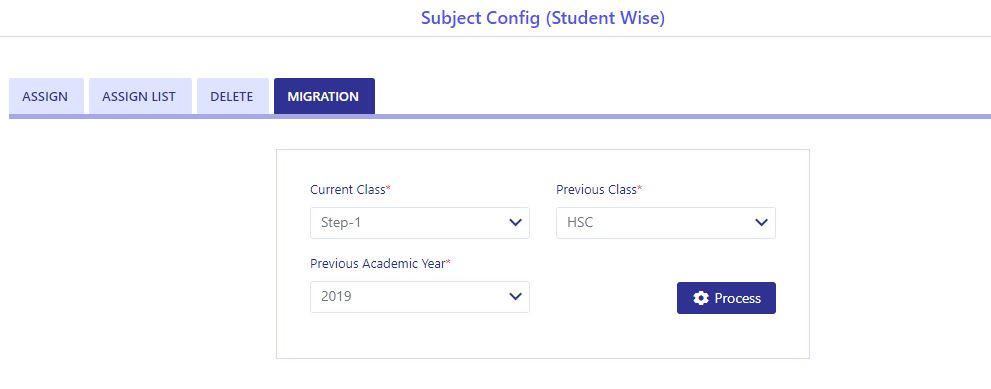This screenshot has height=389, width=991.
Task: Go to the DELETE tab
Action: tap(232, 97)
